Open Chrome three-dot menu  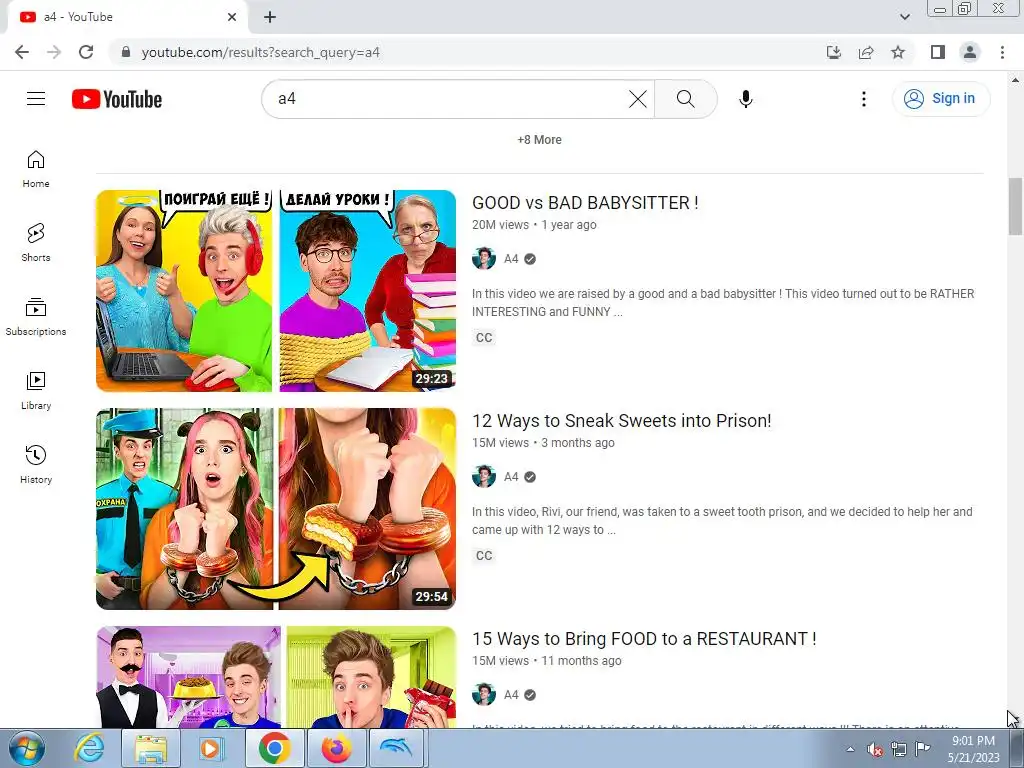(1002, 52)
